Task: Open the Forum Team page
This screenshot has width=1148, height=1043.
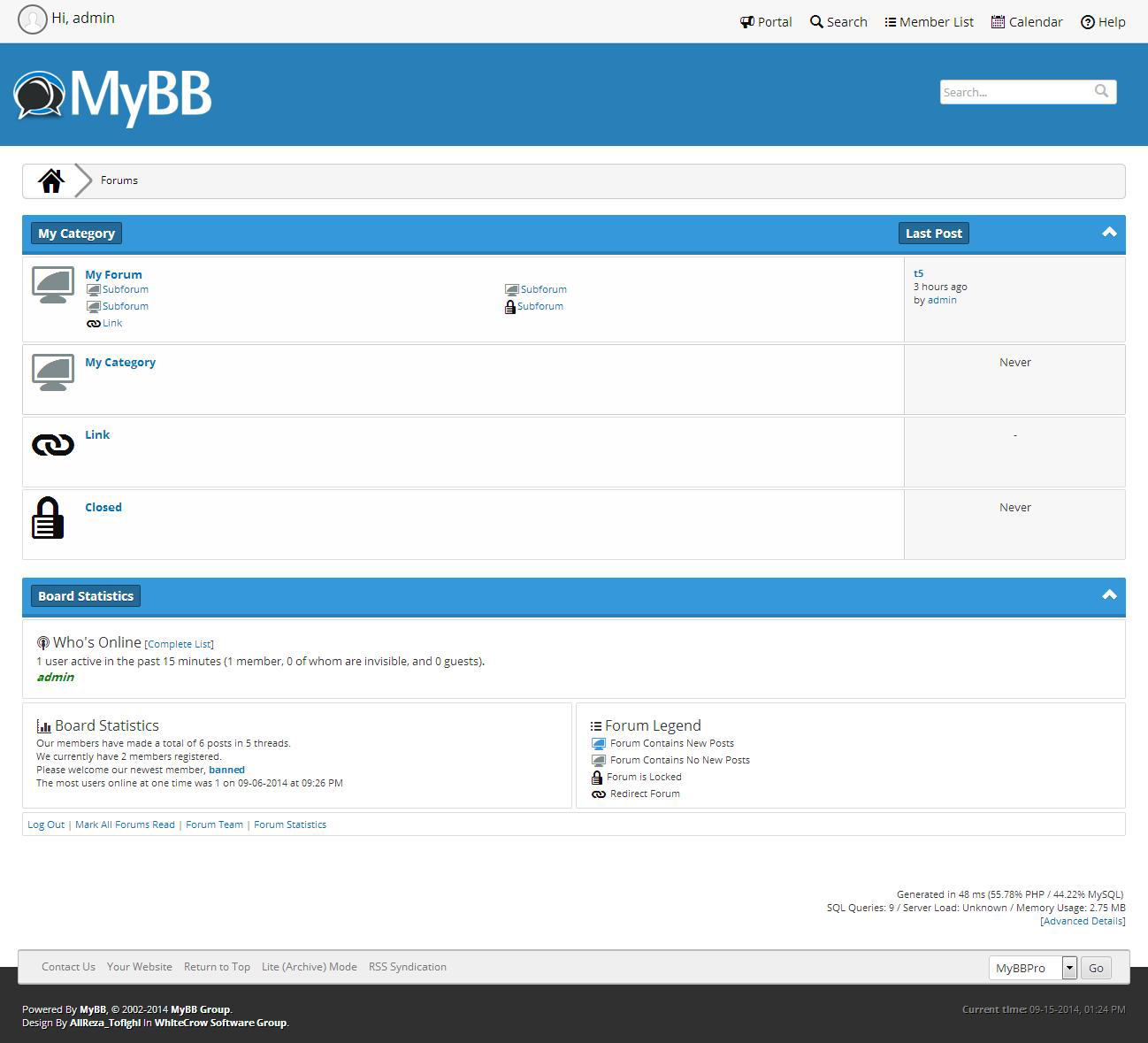Action: 214,824
